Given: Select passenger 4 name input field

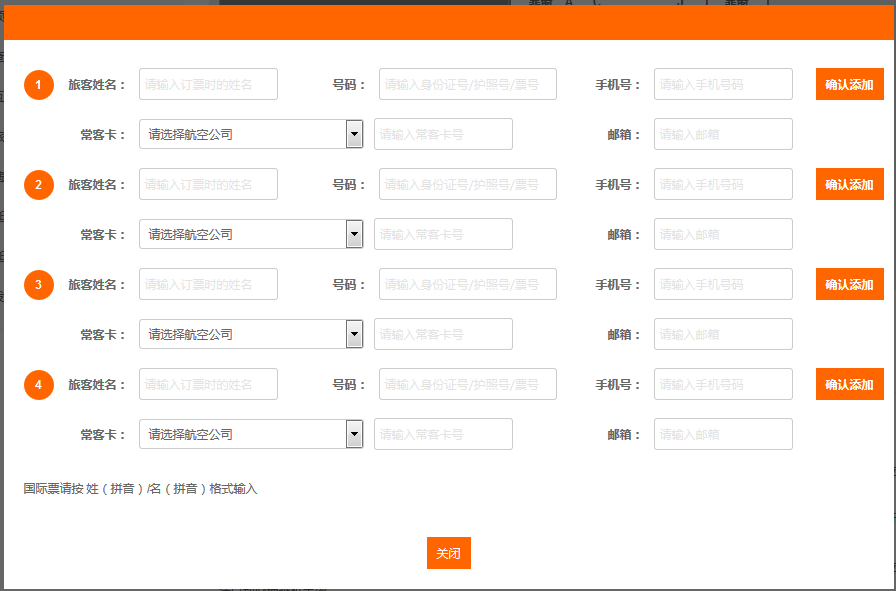Looking at the screenshot, I should pos(208,384).
